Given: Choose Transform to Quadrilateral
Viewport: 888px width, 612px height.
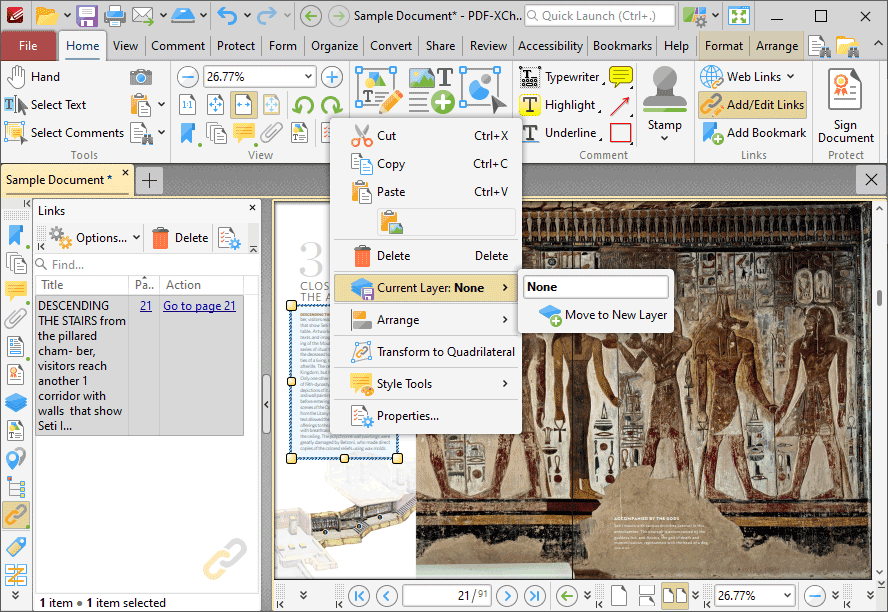Looking at the screenshot, I should click(425, 352).
